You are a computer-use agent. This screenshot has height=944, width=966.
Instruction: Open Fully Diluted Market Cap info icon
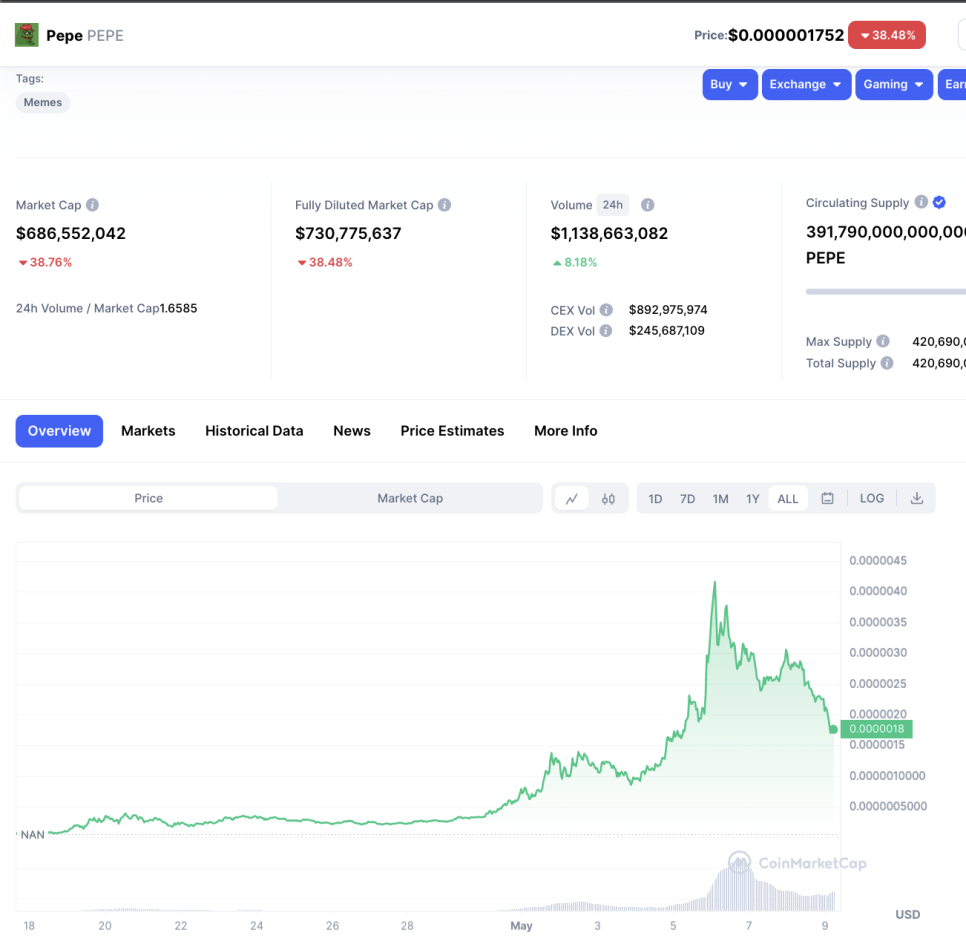click(444, 205)
